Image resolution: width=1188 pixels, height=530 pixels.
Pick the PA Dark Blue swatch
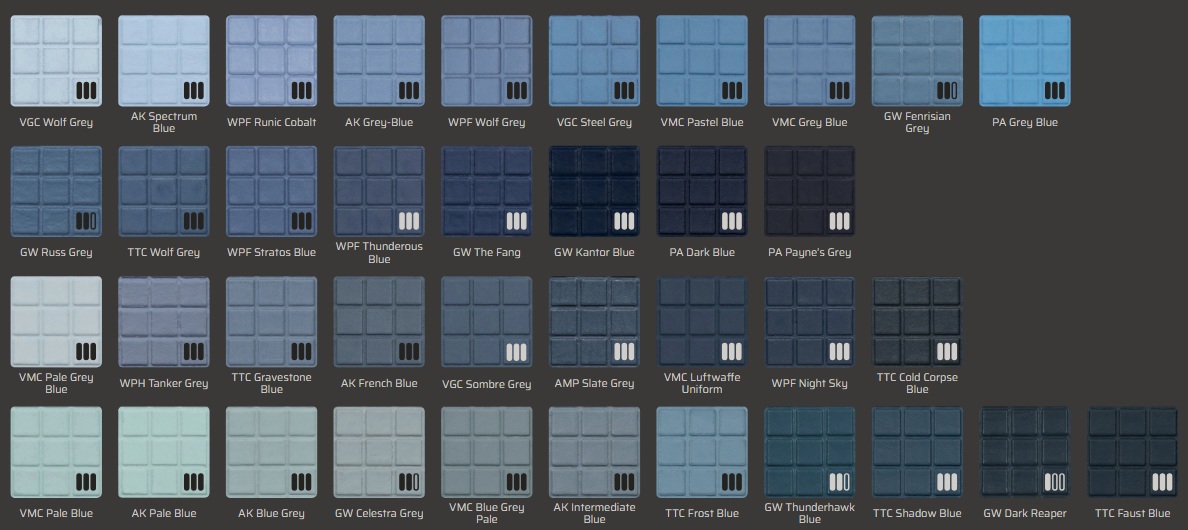702,192
